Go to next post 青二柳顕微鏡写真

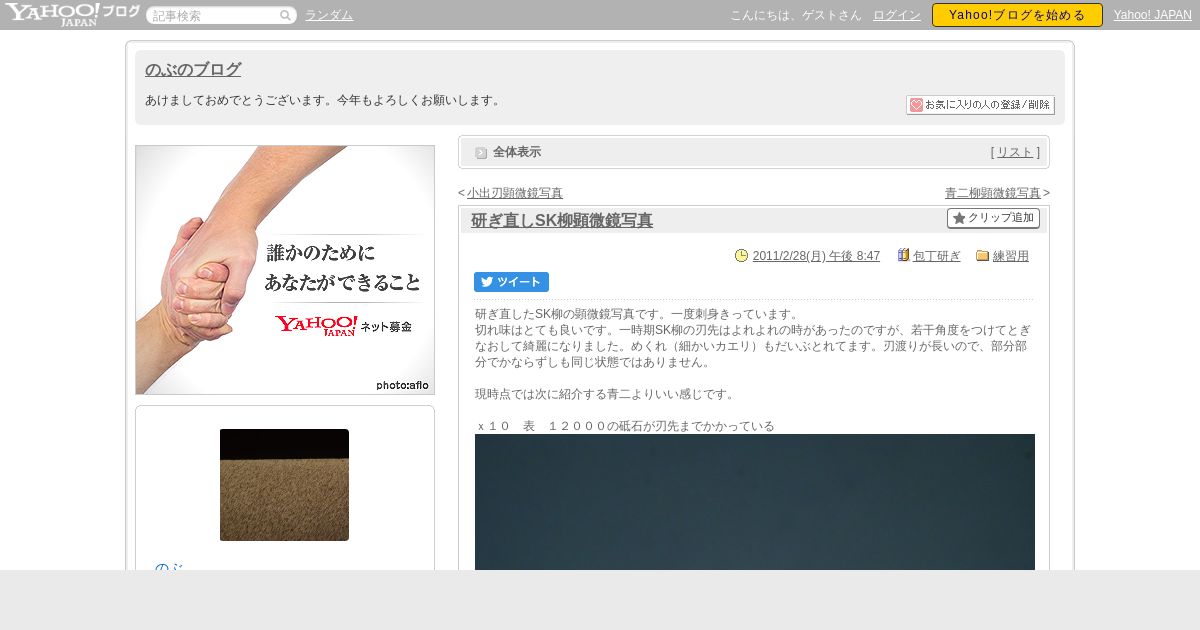993,193
